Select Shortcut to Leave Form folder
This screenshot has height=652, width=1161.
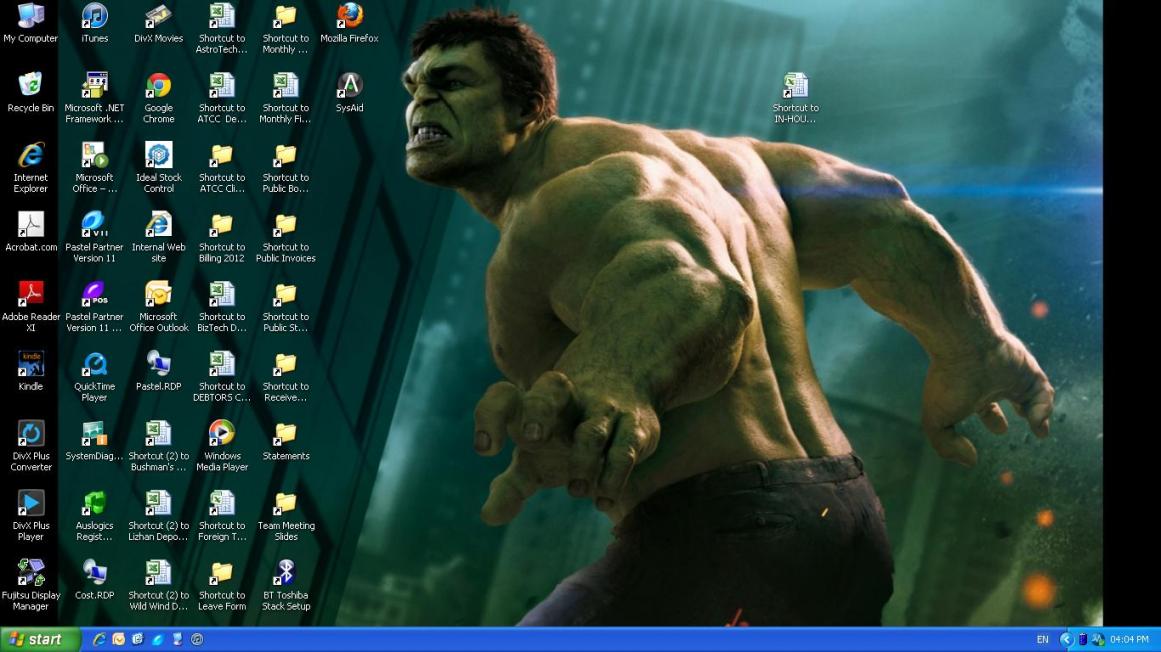(221, 572)
